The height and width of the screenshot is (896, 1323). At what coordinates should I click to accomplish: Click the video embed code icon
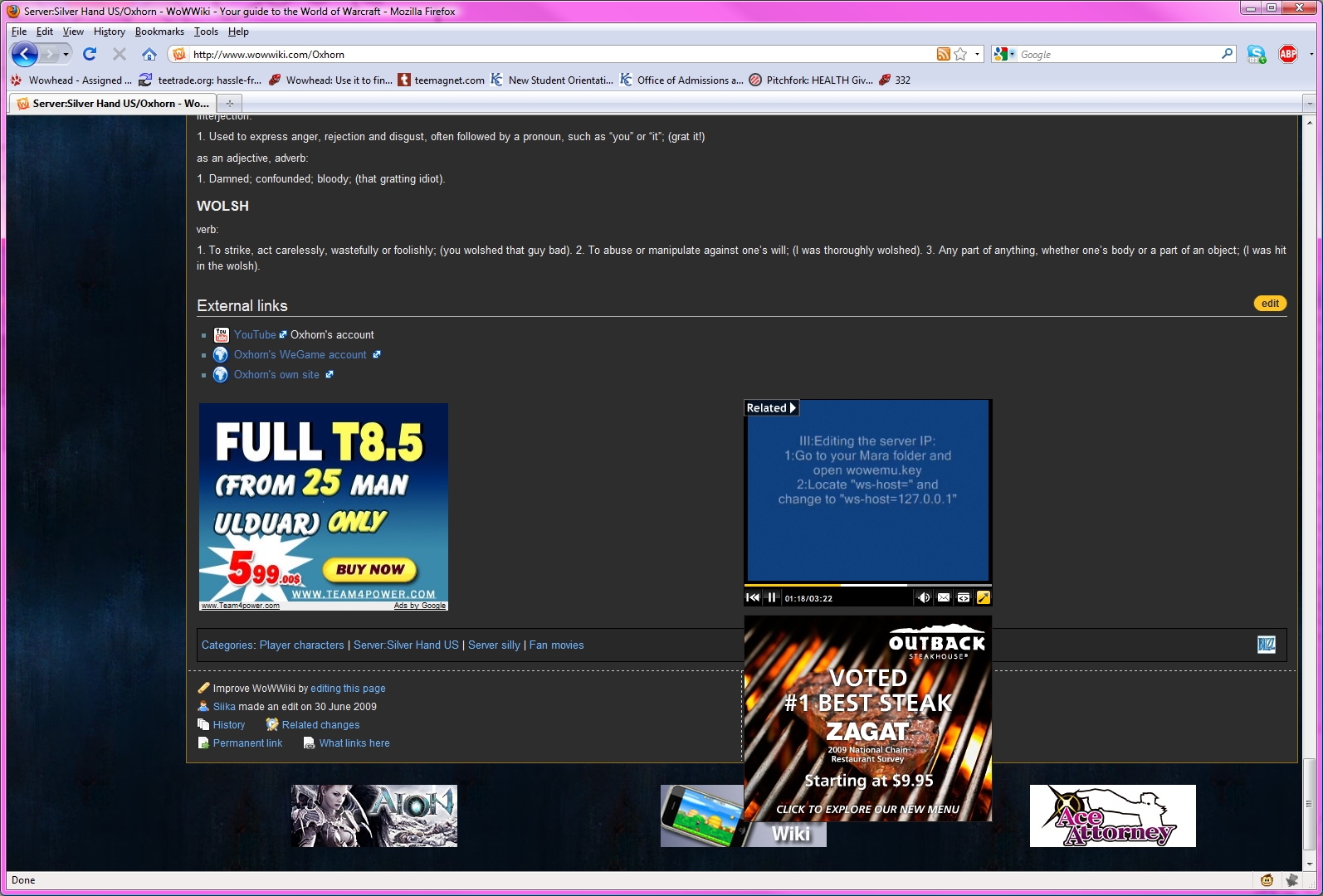click(964, 597)
